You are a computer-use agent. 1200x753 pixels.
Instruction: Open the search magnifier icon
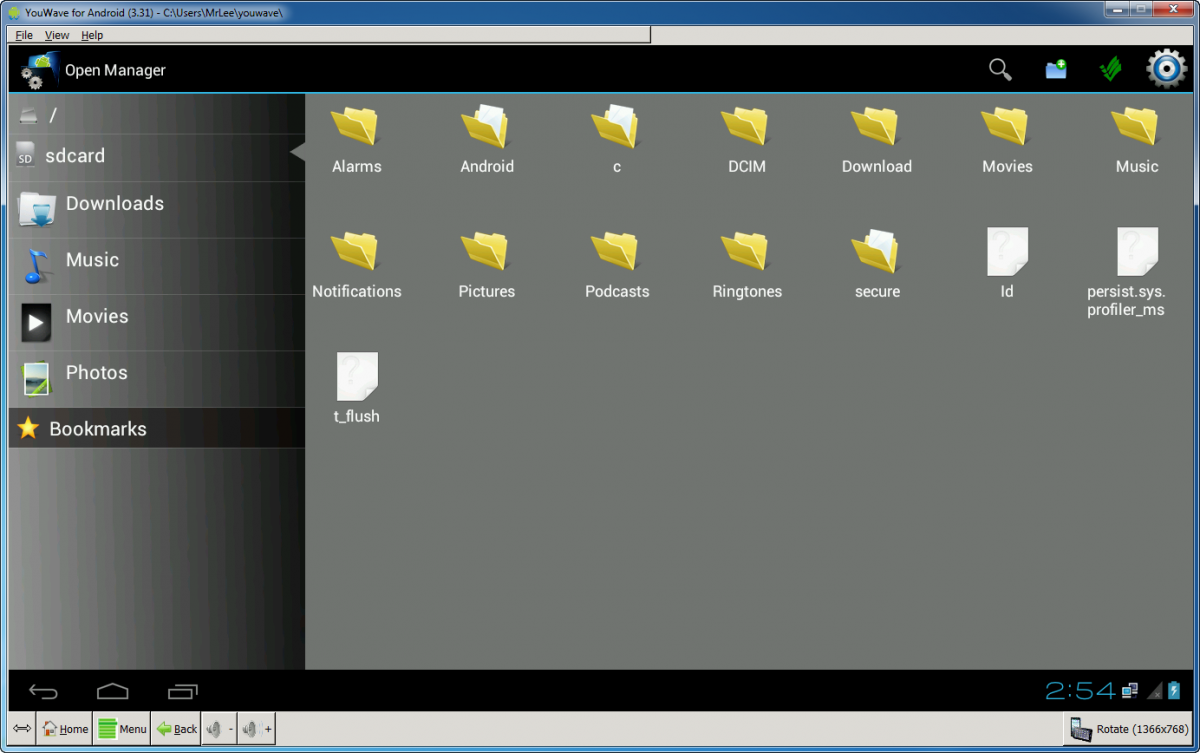pos(1000,70)
